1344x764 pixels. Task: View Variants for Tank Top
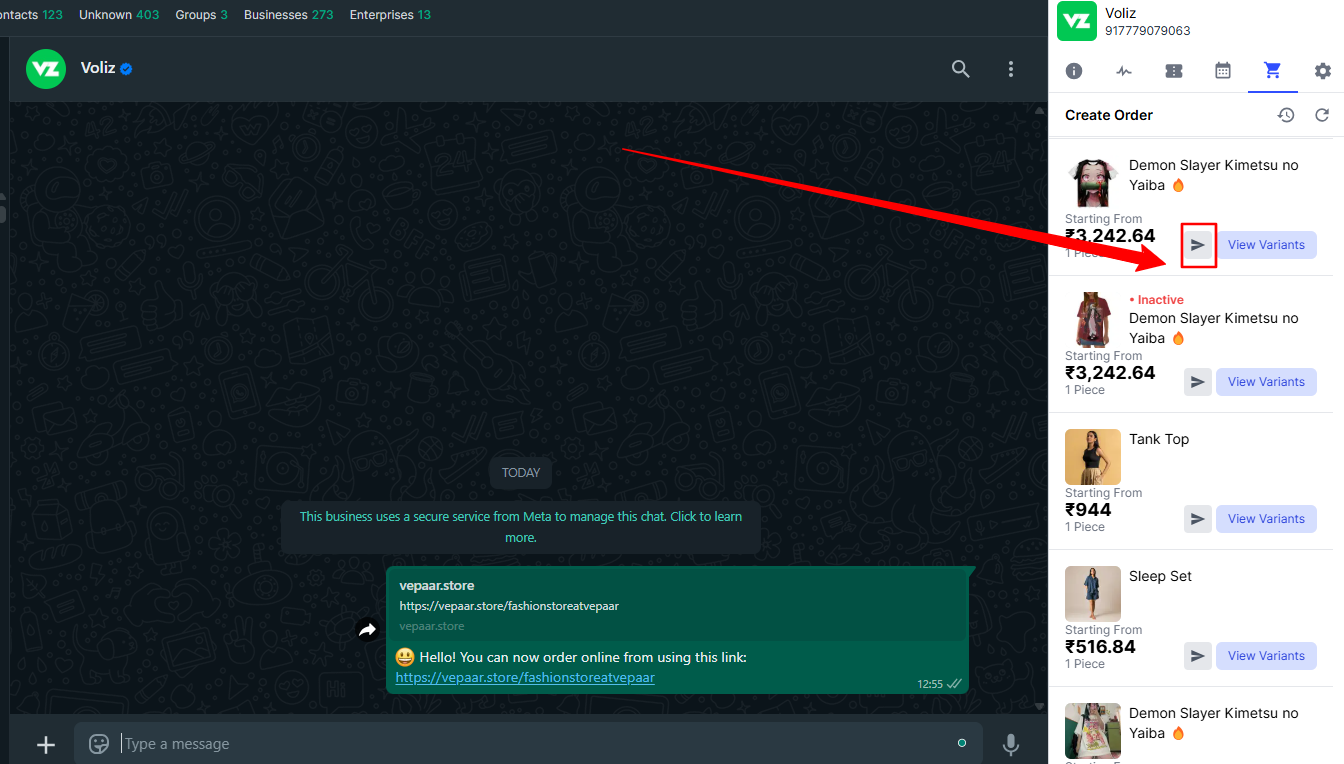[x=1266, y=519]
